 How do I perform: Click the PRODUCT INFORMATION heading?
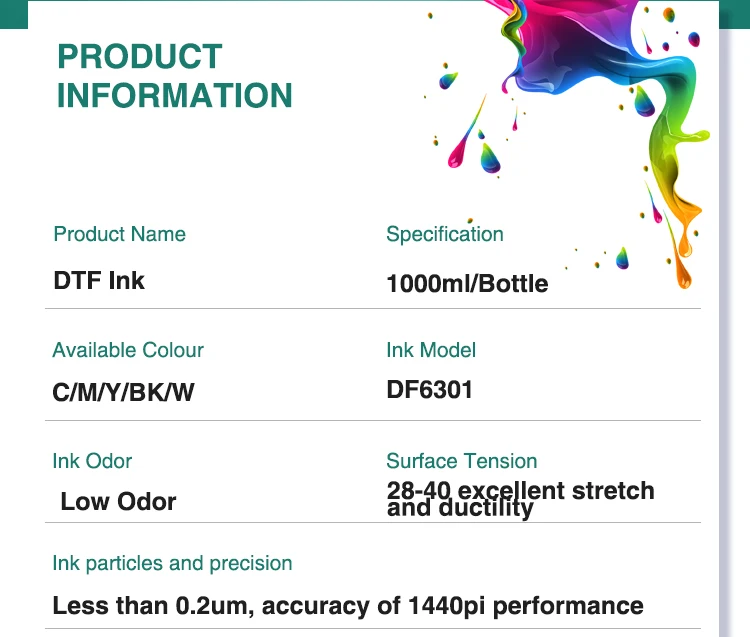click(x=174, y=76)
